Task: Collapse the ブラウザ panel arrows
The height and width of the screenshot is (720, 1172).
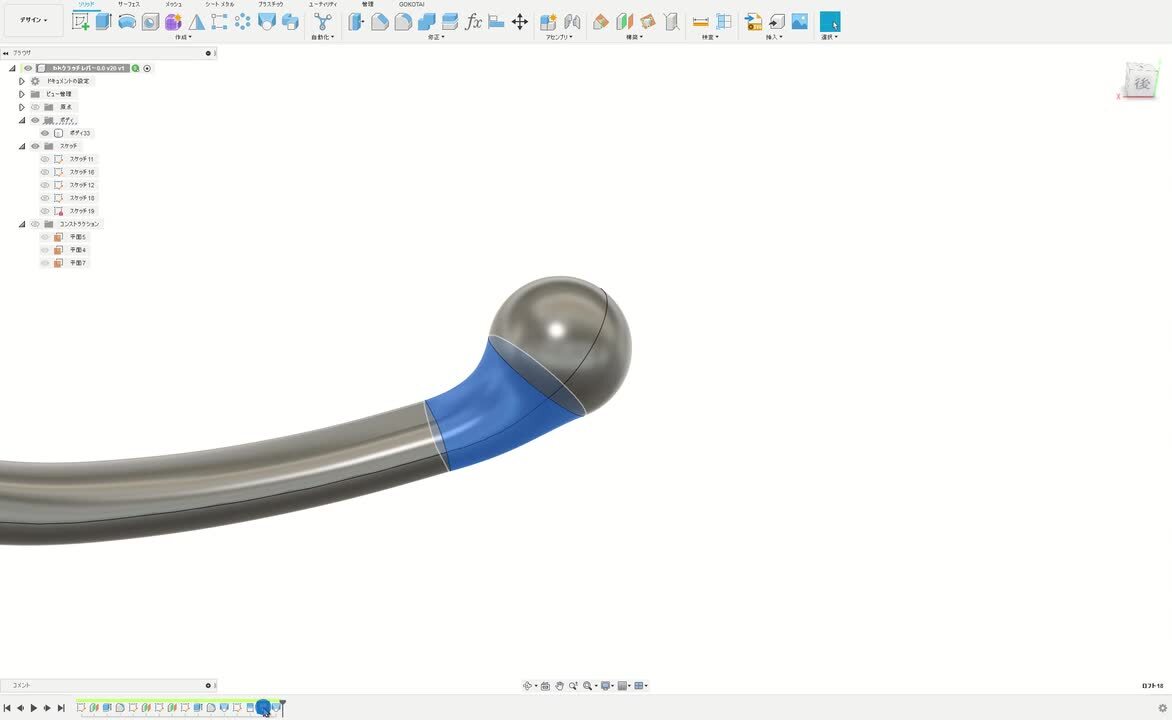Action: pyautogui.click(x=6, y=53)
